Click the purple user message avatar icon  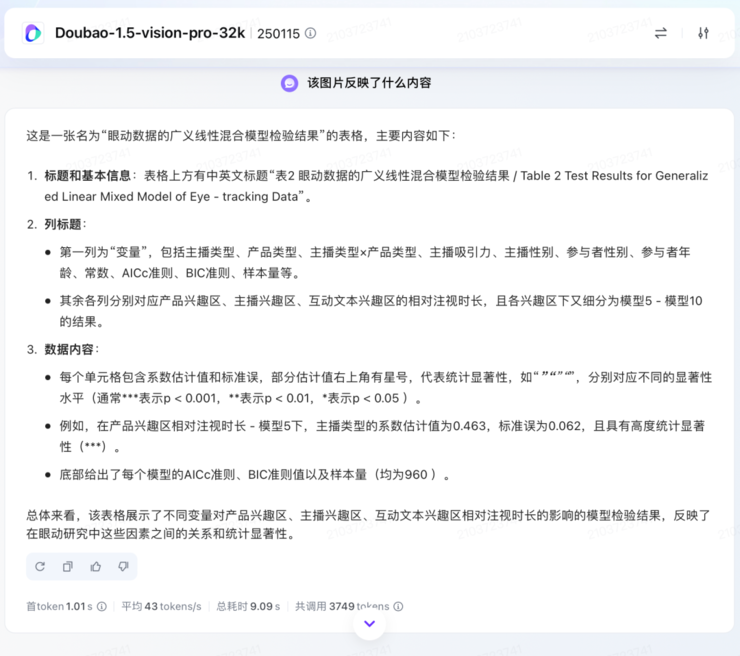pos(289,83)
